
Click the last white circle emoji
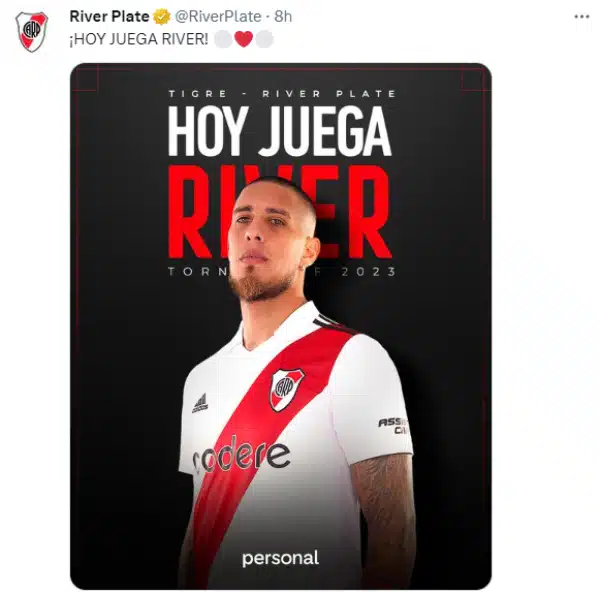pos(264,39)
